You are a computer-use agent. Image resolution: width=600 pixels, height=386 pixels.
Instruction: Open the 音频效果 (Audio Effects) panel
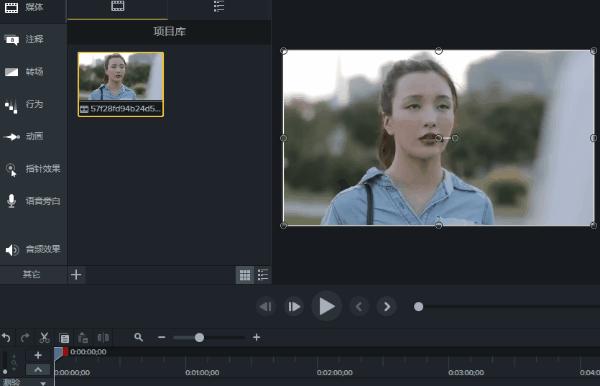[x=33, y=249]
